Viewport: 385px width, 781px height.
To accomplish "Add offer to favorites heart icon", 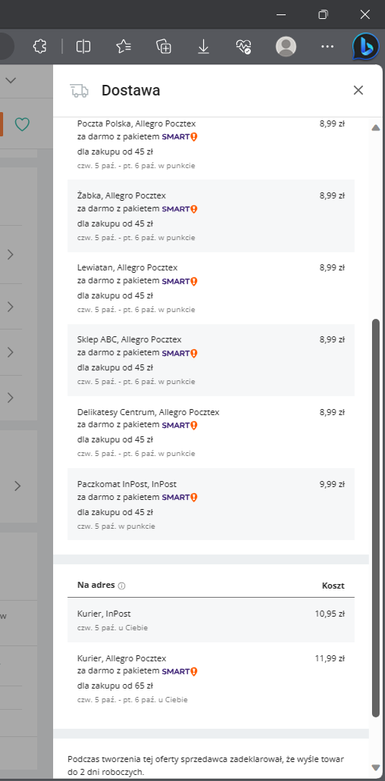I will pyautogui.click(x=22, y=124).
